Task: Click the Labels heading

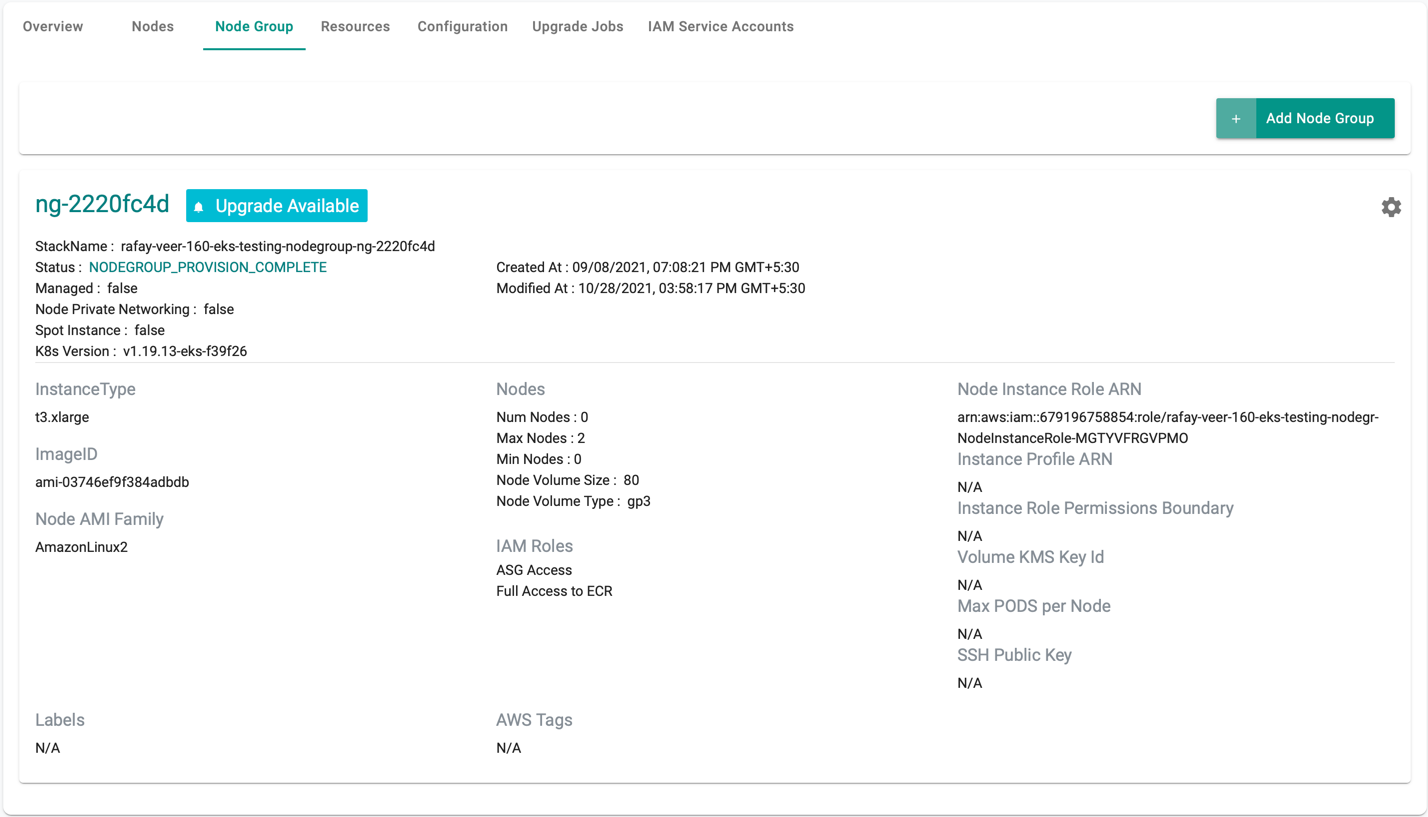Action: pos(60,720)
